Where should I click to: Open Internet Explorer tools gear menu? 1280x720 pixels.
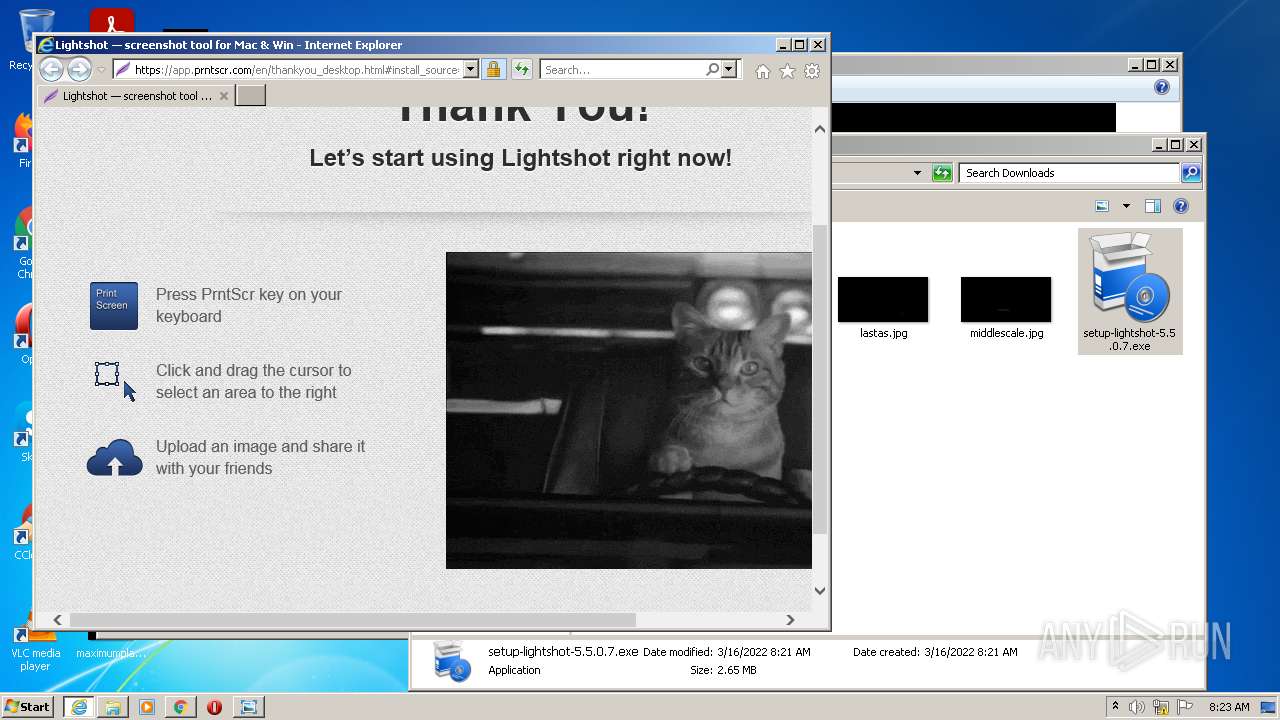click(812, 71)
